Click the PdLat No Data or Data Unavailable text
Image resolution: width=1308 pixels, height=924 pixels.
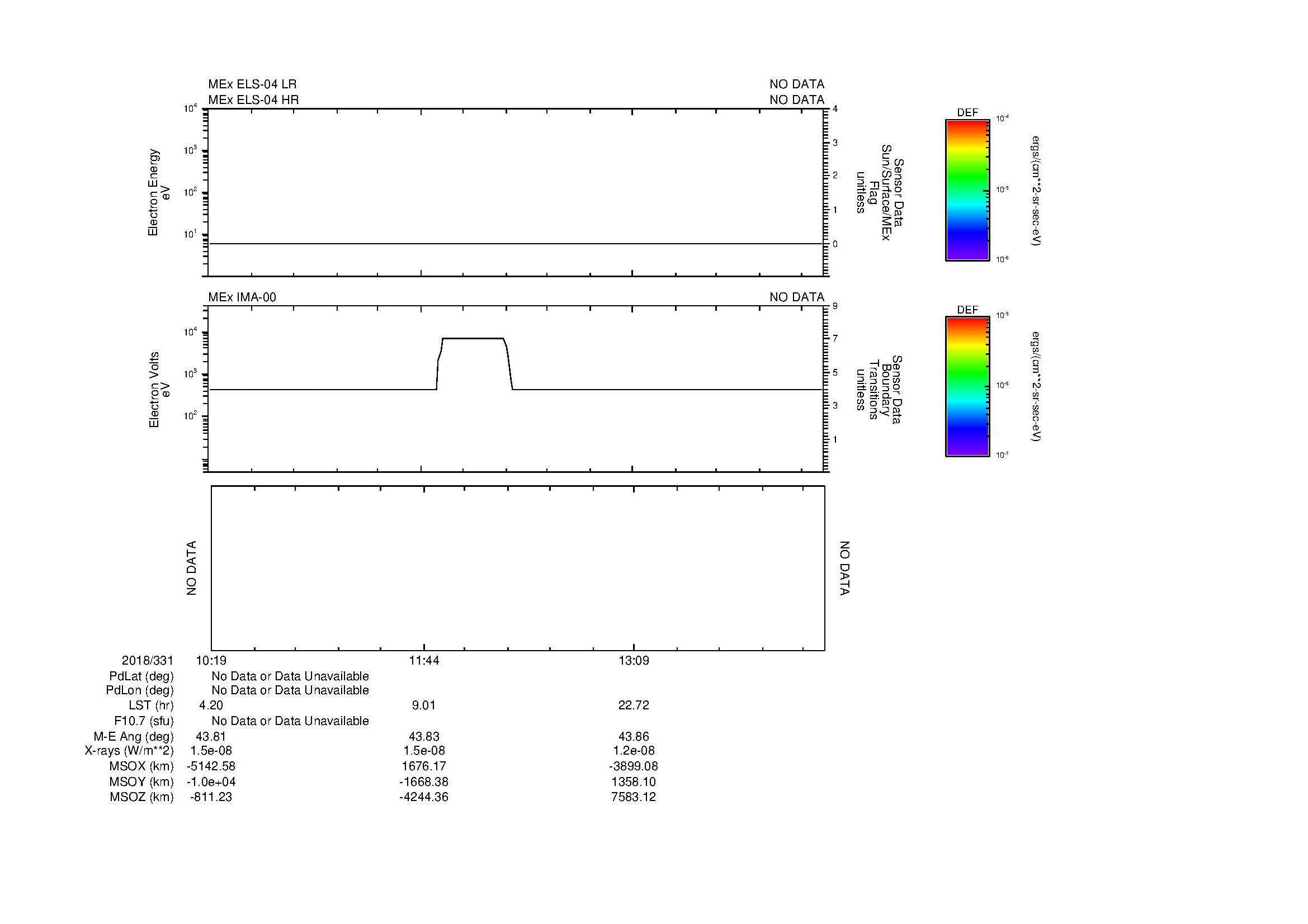click(x=290, y=676)
